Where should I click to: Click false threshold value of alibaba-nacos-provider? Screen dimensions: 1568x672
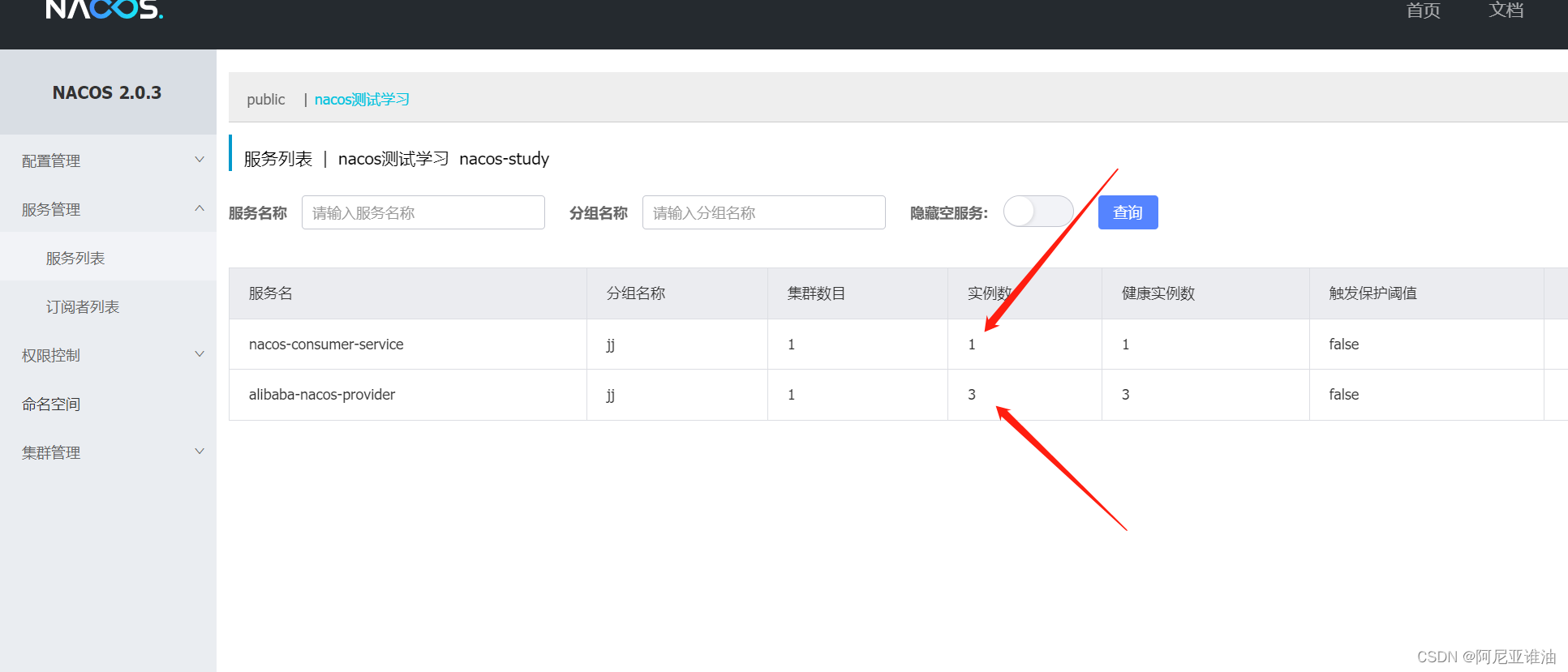(1344, 394)
